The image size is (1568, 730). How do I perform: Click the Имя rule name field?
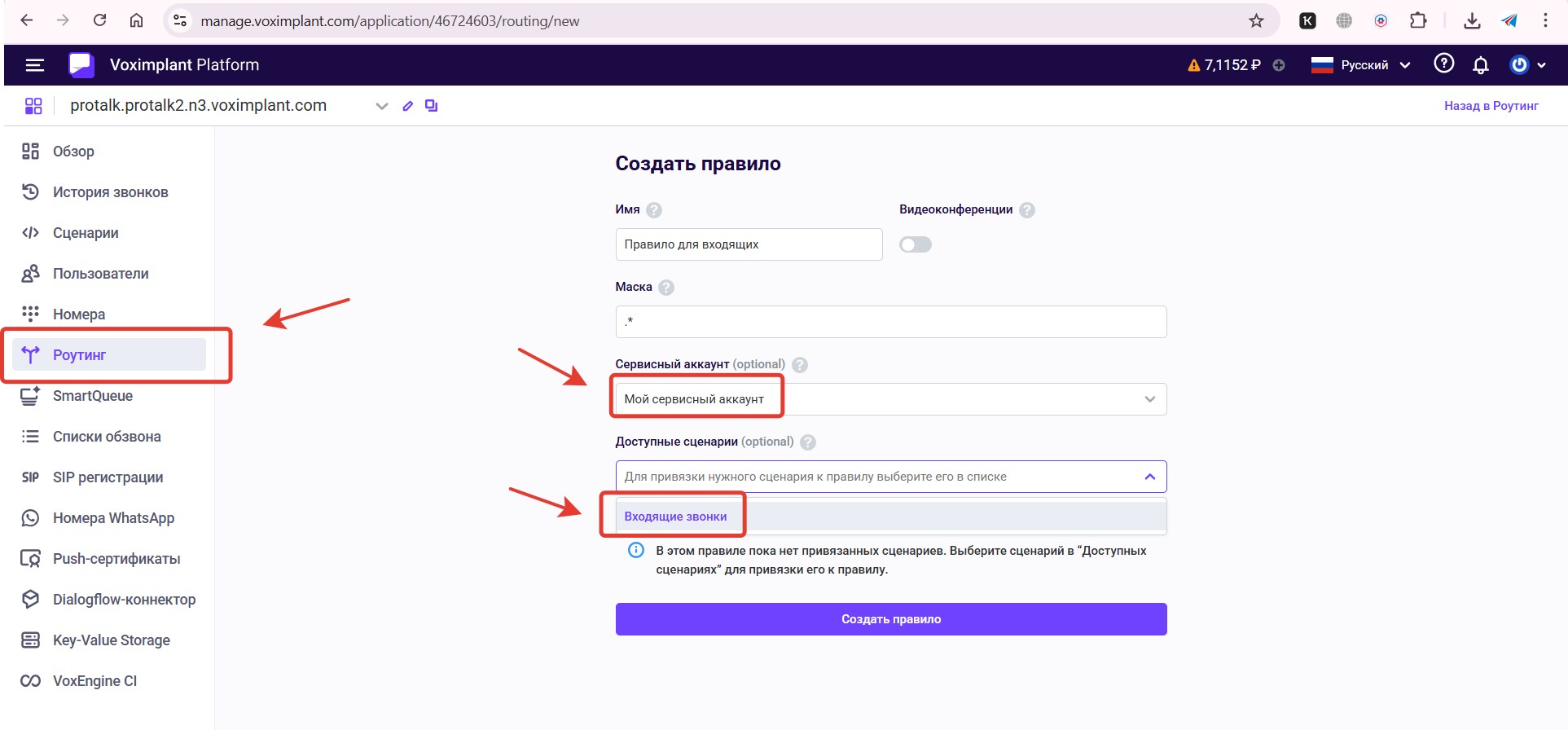(x=748, y=244)
